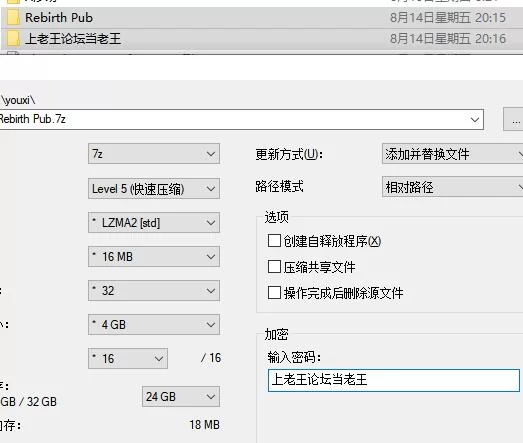Open the 添加并替换文件 update mode dropdown

coord(453,154)
